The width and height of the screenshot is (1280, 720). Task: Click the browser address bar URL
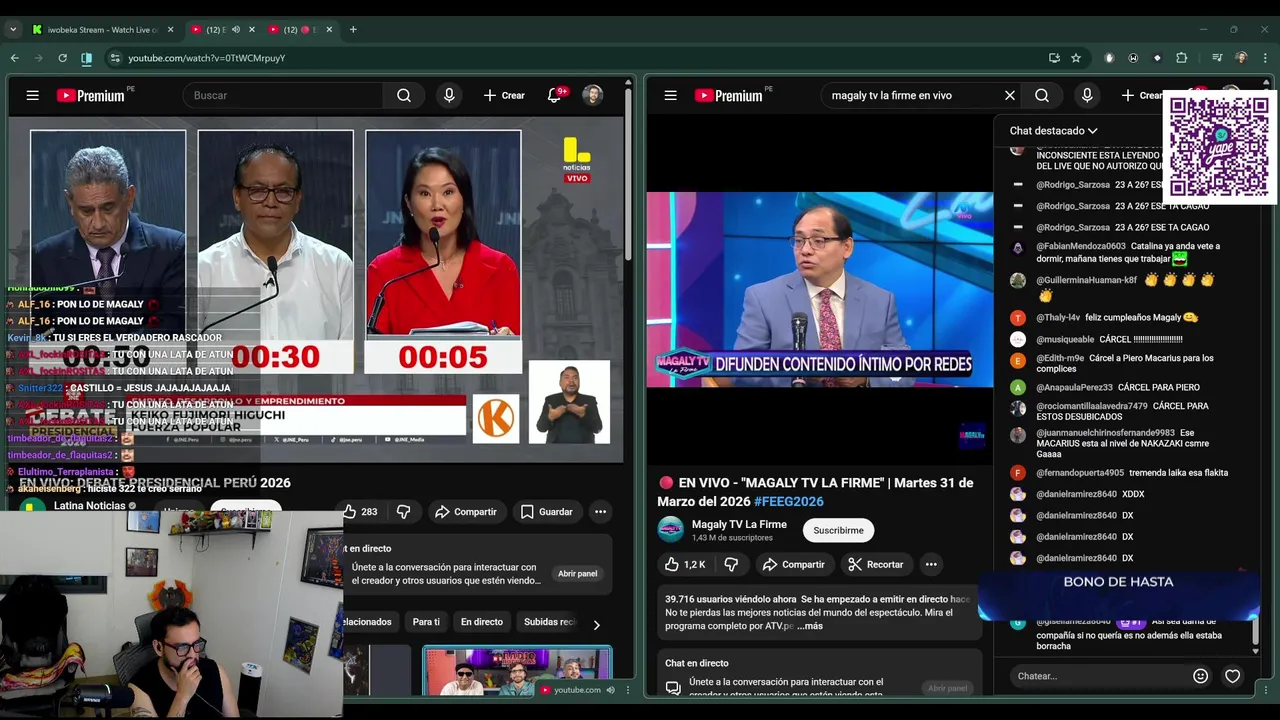click(207, 58)
